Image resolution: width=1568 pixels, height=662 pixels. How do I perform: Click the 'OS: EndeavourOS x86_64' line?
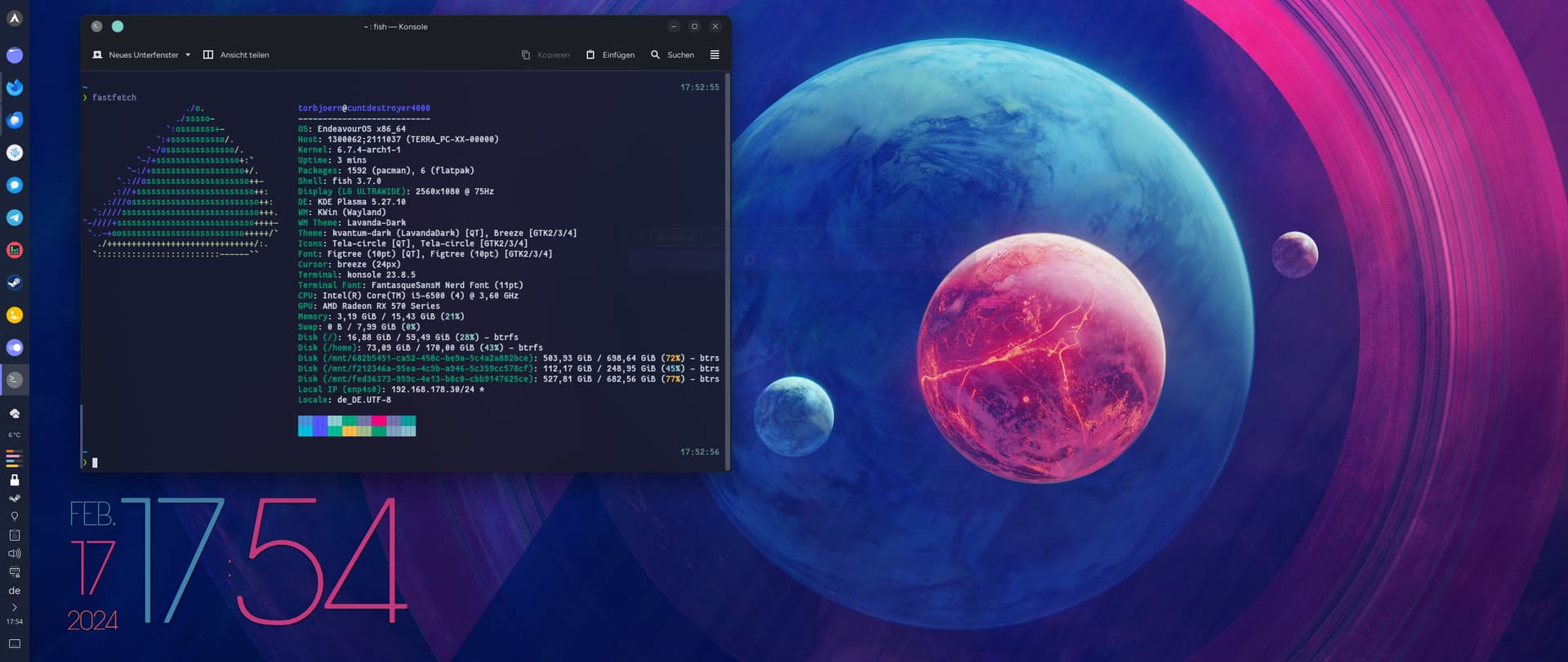pyautogui.click(x=352, y=129)
